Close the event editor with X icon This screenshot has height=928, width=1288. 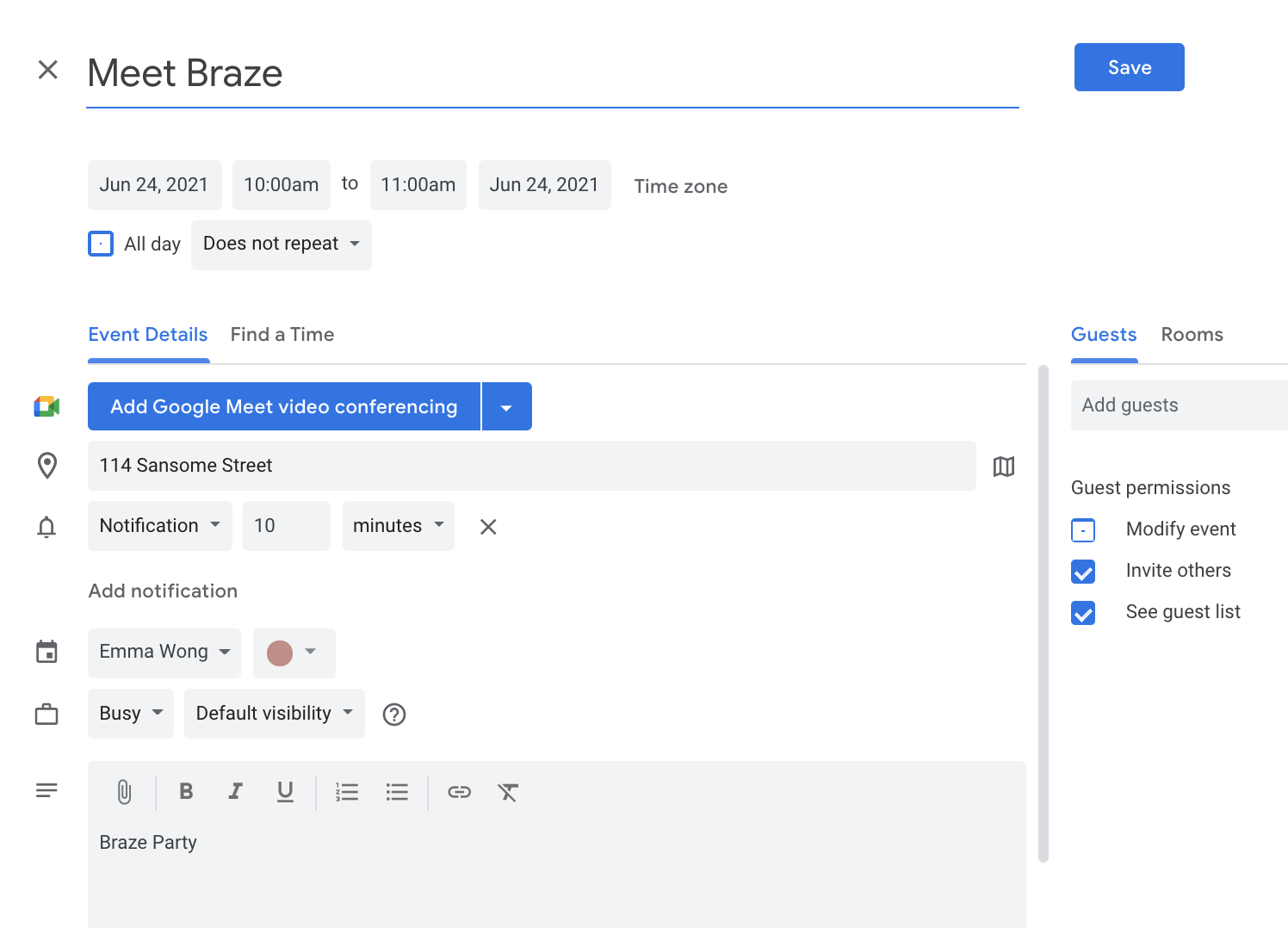48,70
